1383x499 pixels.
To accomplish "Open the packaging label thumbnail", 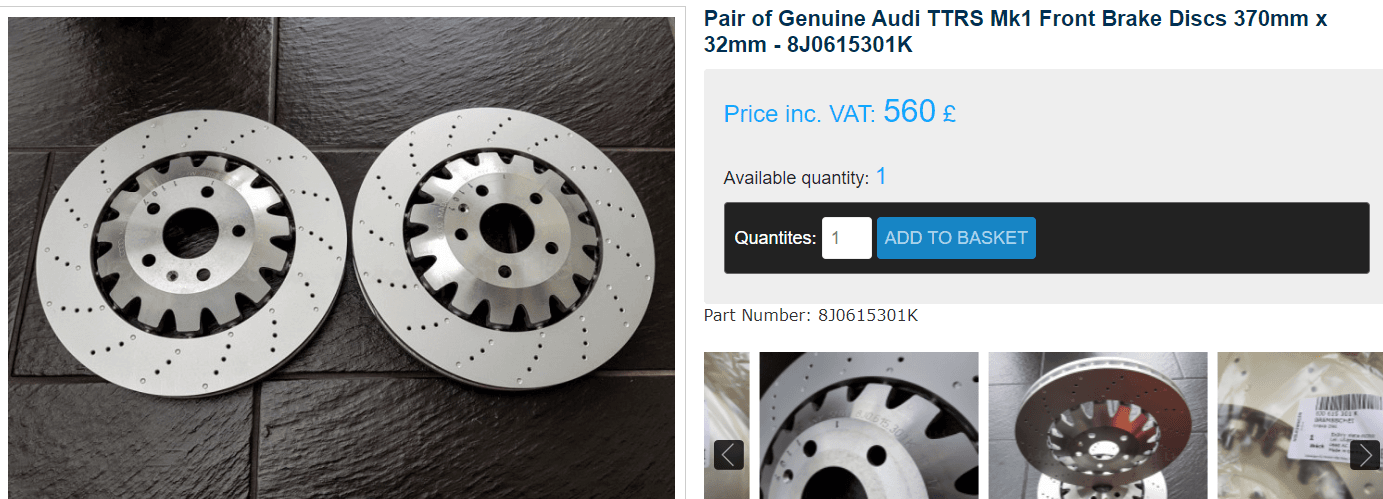I will [1300, 425].
